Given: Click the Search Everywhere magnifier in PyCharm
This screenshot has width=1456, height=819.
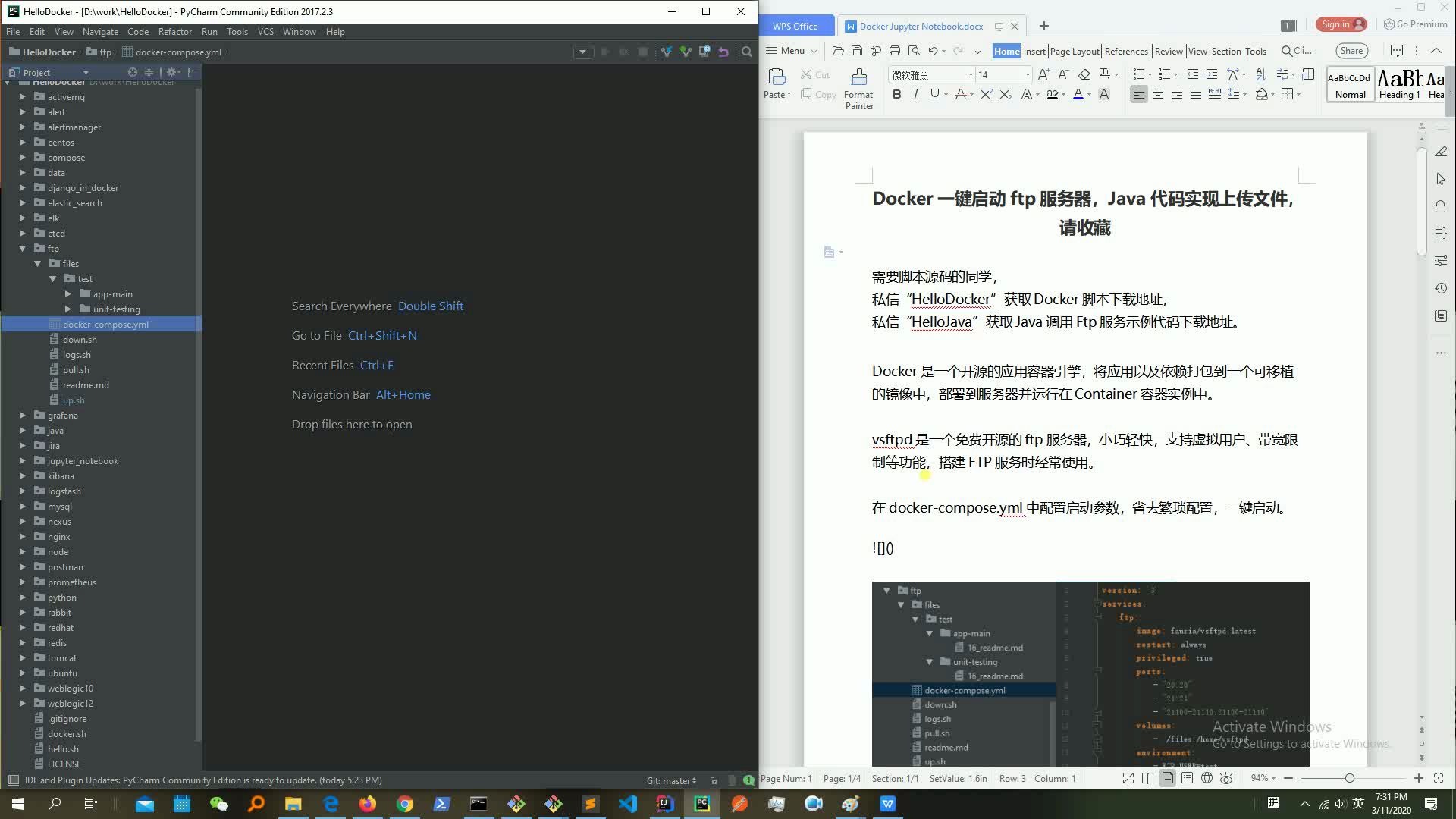Looking at the screenshot, I should coord(747,52).
